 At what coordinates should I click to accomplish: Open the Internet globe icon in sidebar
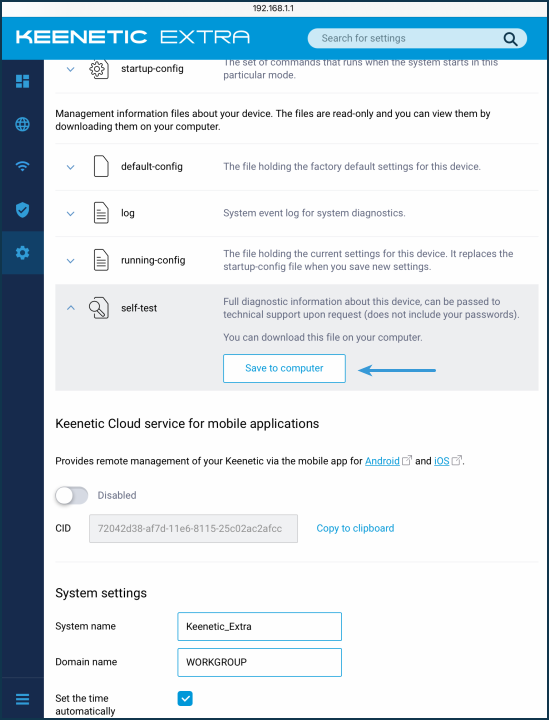tap(22, 124)
